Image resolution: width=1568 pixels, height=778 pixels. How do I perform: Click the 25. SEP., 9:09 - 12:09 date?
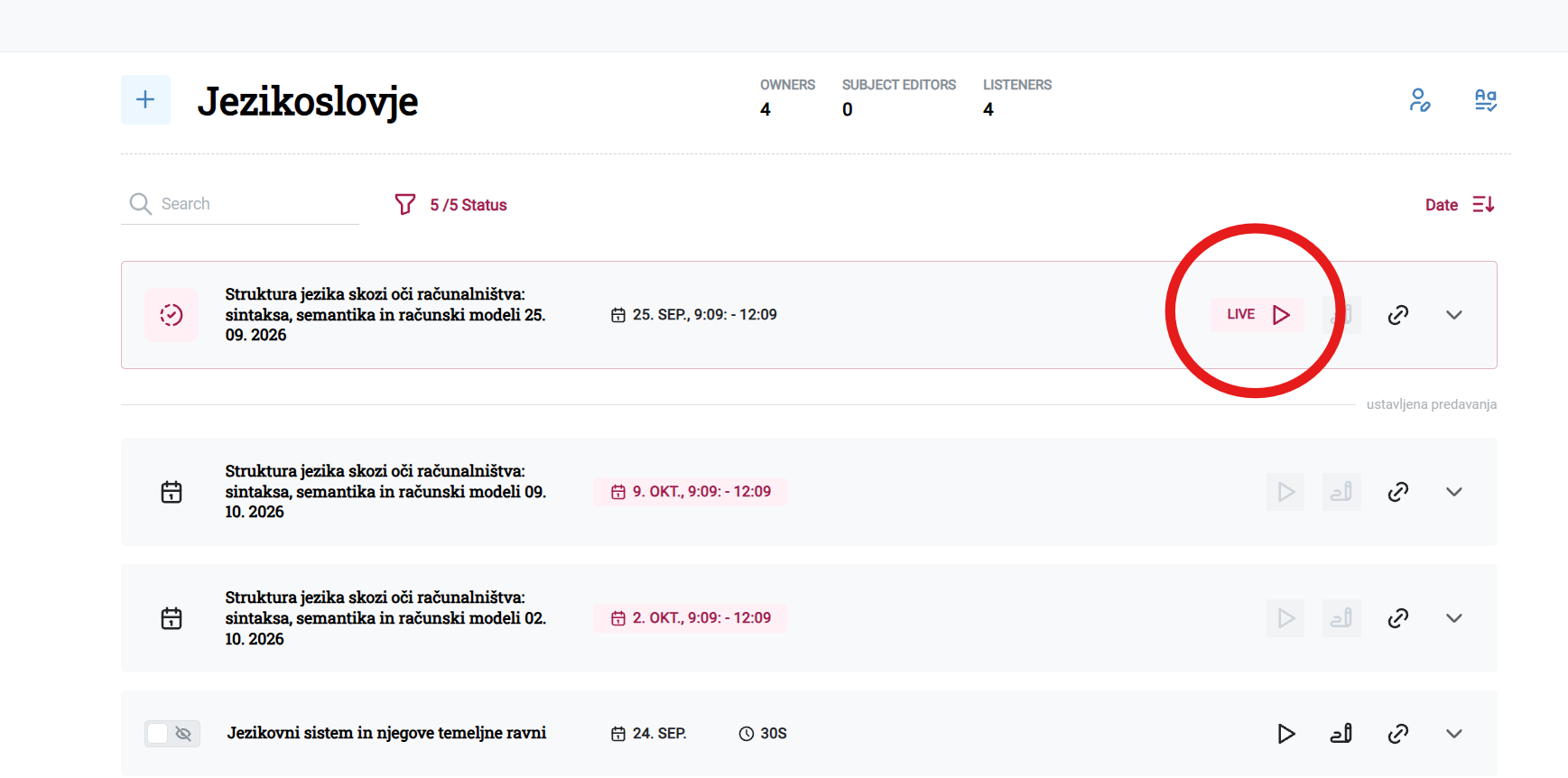694,315
